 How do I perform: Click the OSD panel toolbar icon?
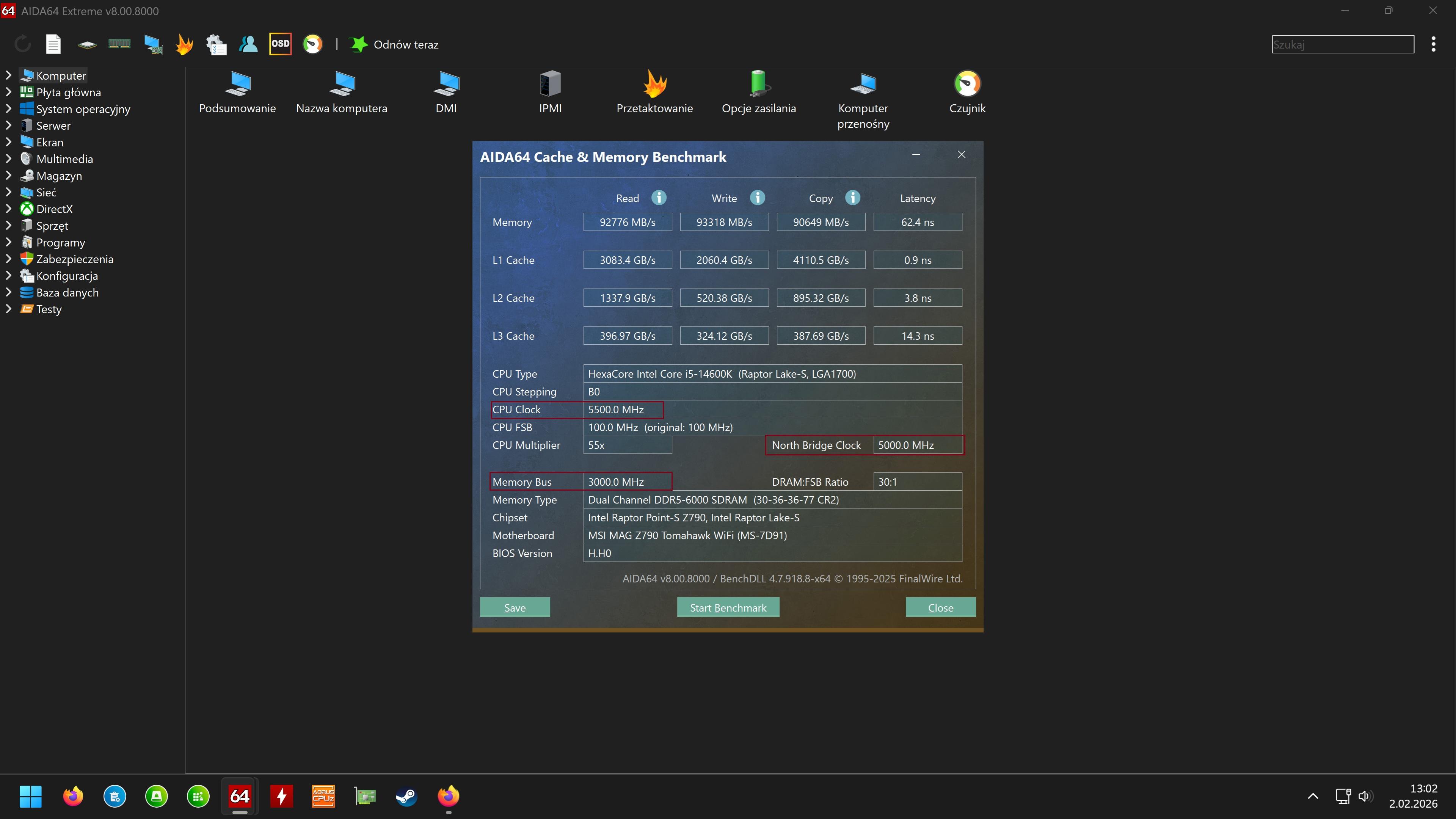[280, 44]
